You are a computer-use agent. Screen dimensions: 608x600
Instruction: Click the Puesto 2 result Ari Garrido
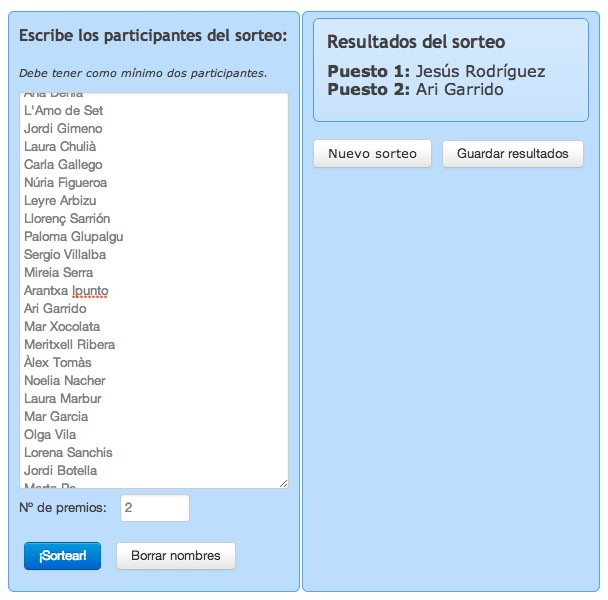[x=460, y=90]
